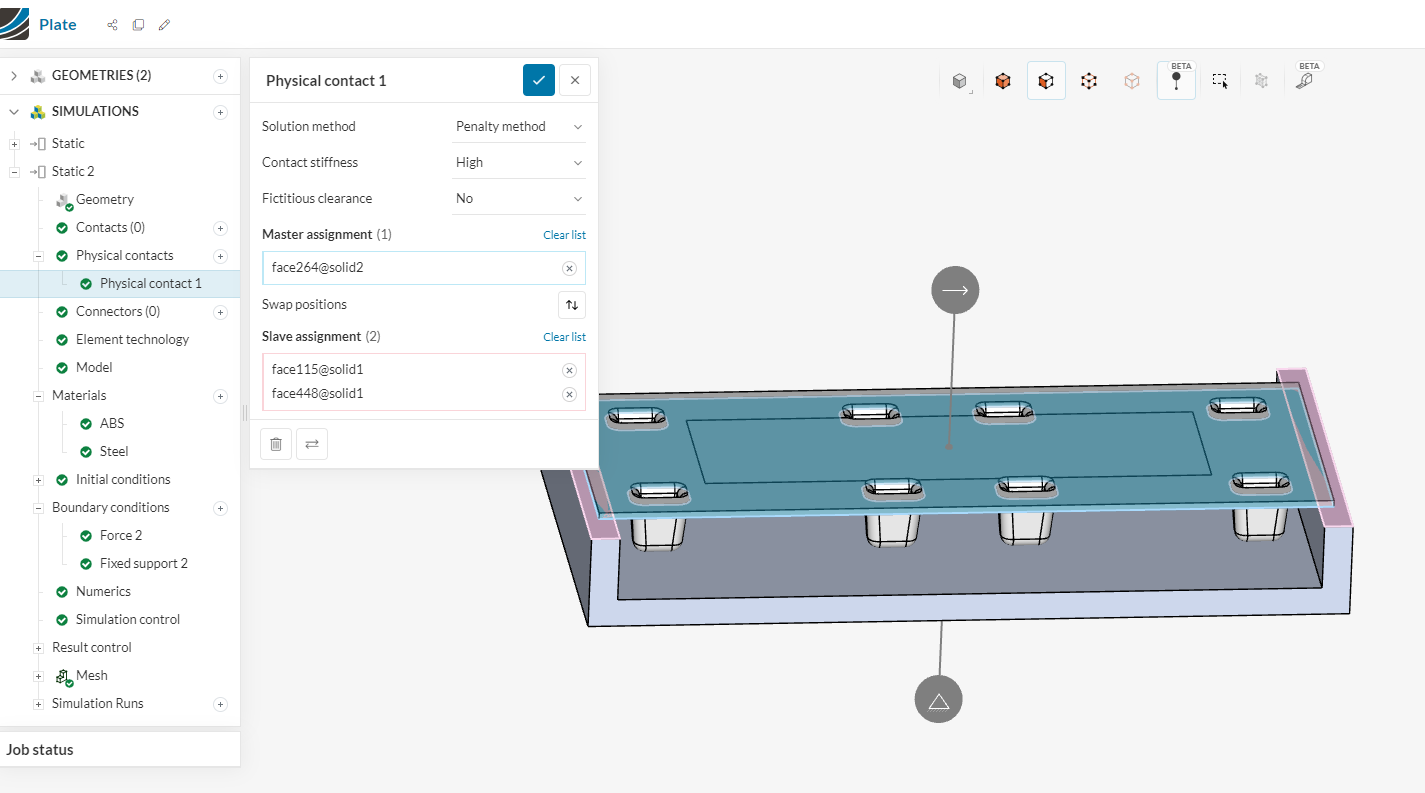Open the Numerics tree item

(103, 591)
